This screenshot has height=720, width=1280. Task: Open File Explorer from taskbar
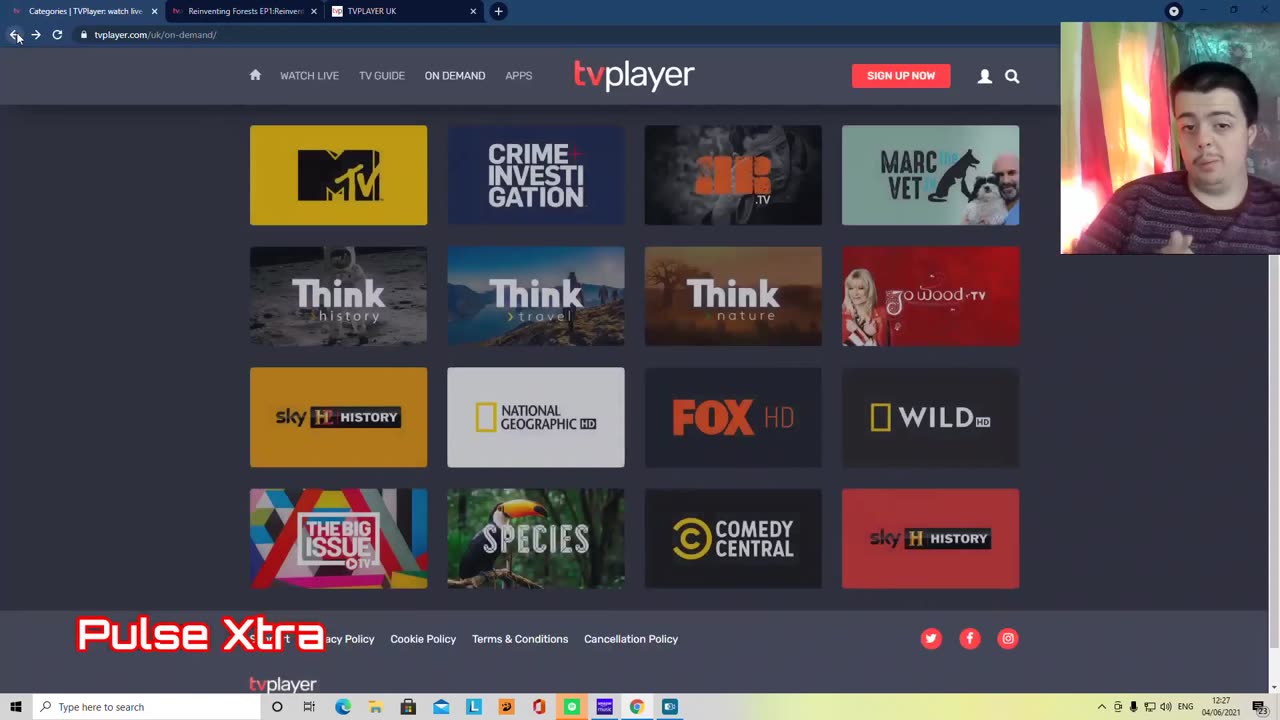(376, 707)
